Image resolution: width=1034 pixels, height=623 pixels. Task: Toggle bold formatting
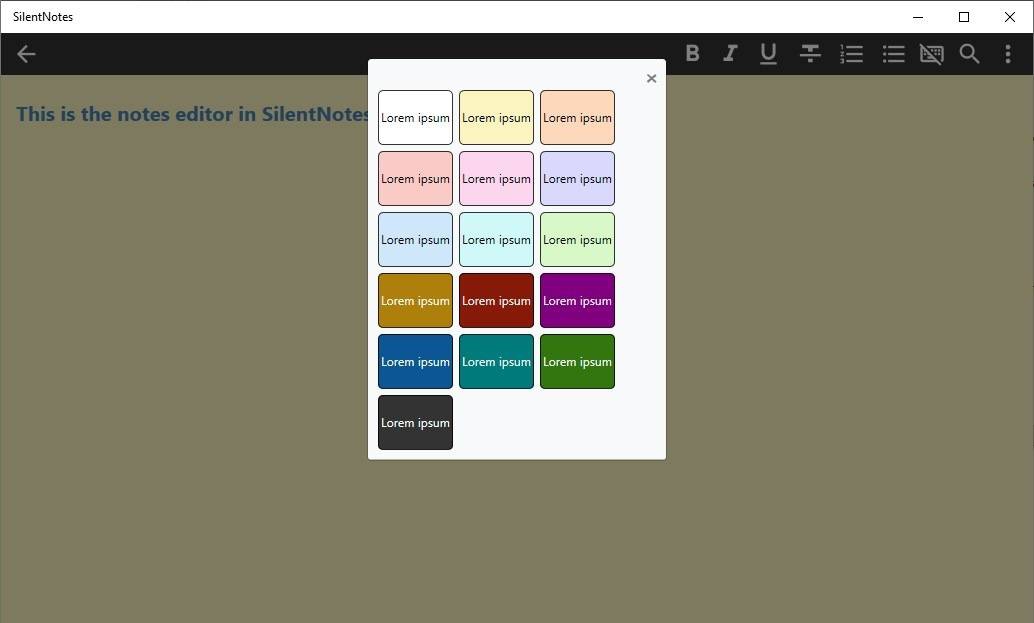click(x=692, y=53)
